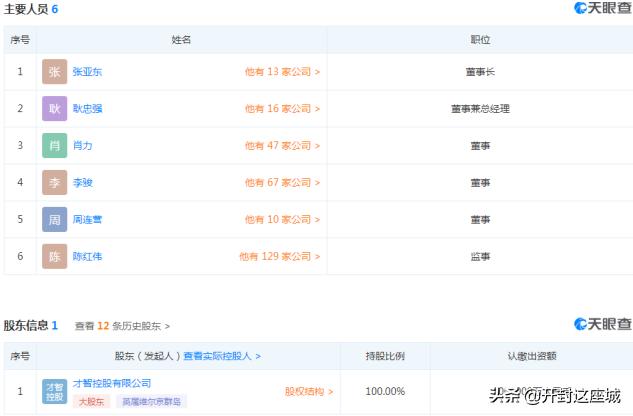Click 姓名 column header

(x=181, y=40)
